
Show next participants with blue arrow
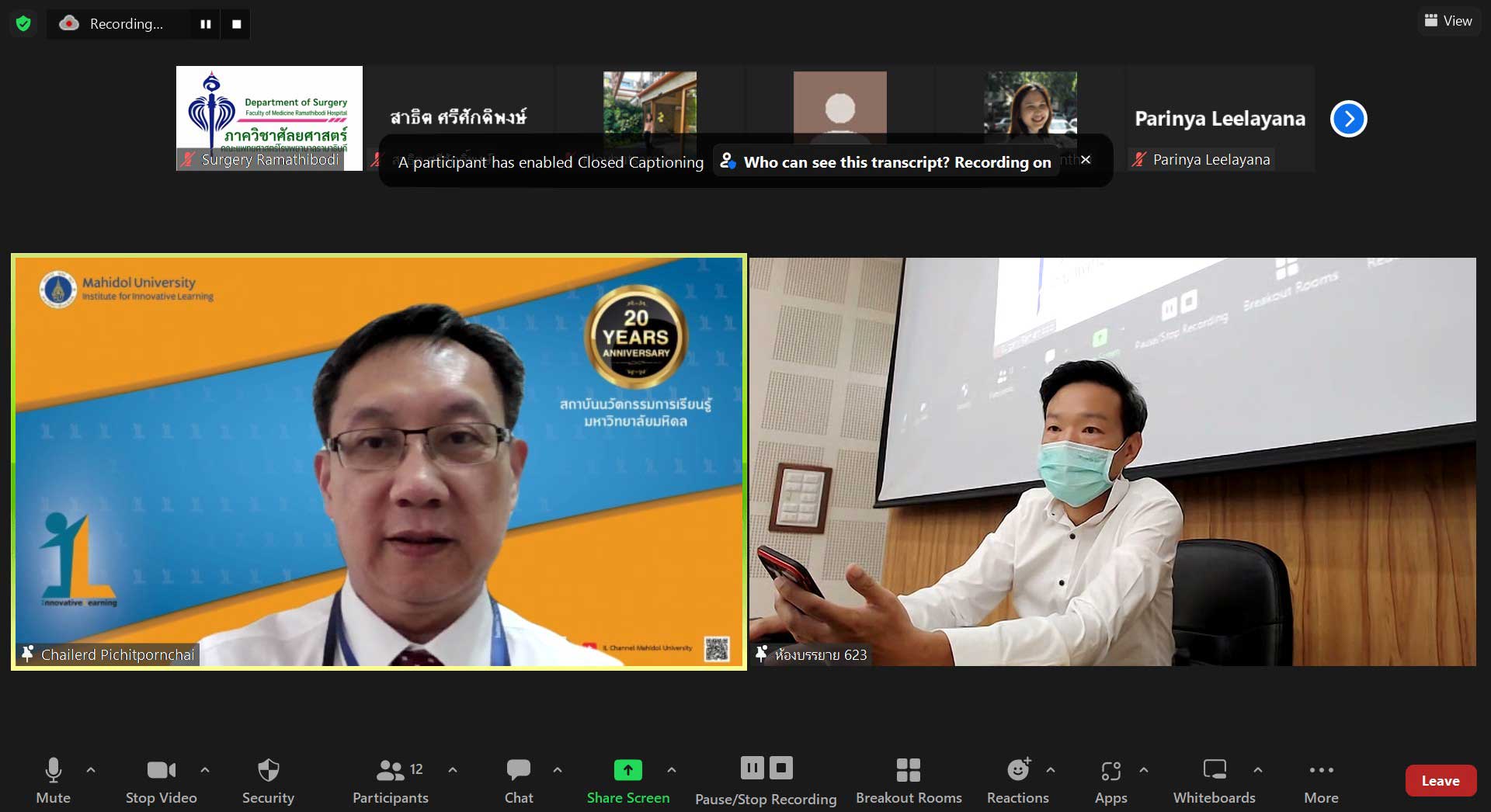[1348, 119]
